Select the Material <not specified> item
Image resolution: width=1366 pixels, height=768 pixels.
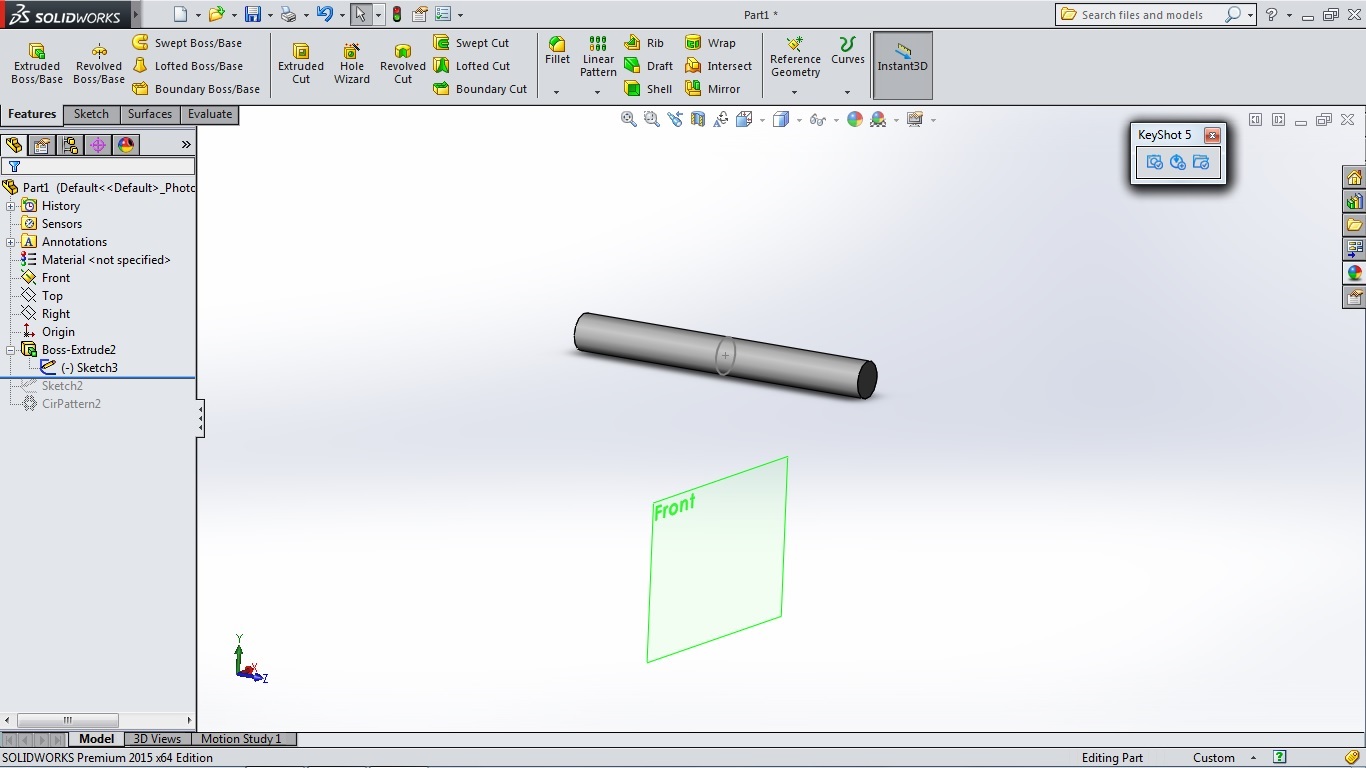(96, 260)
